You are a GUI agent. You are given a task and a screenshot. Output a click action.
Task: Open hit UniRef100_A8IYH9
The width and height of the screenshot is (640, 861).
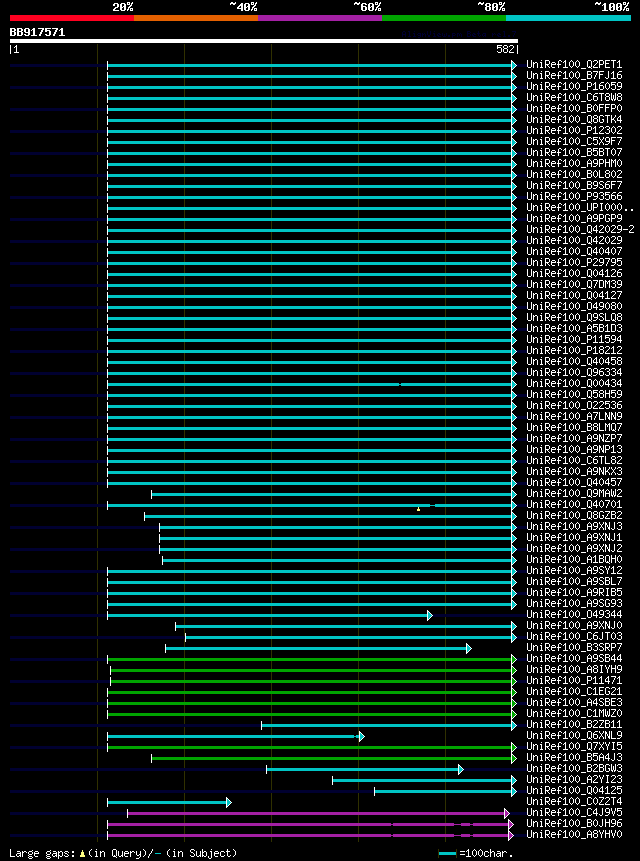[x=574, y=669]
